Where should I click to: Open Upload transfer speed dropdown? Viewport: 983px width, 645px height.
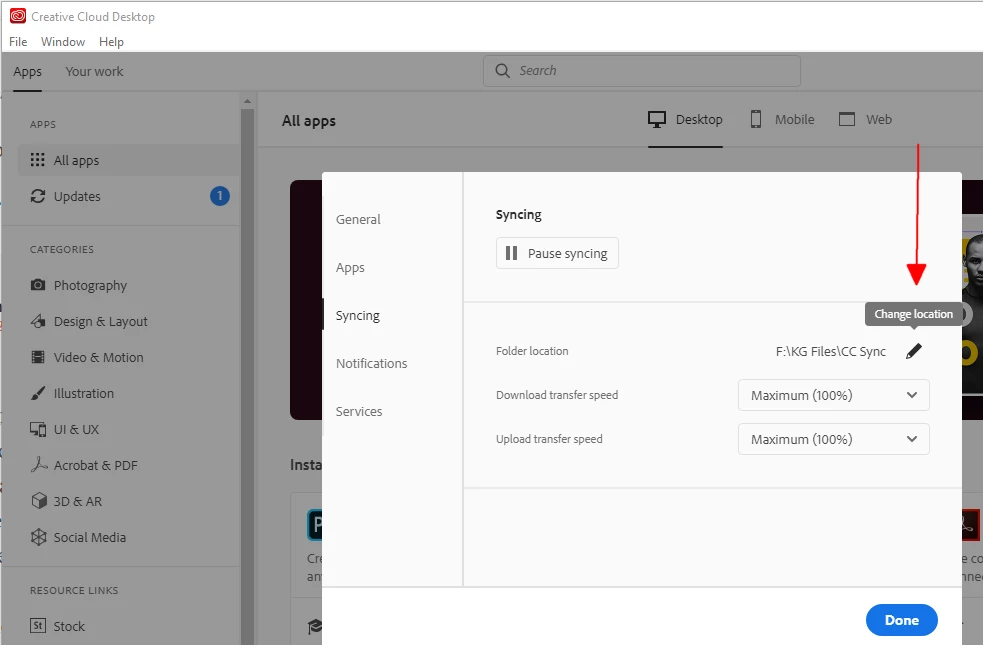[833, 439]
